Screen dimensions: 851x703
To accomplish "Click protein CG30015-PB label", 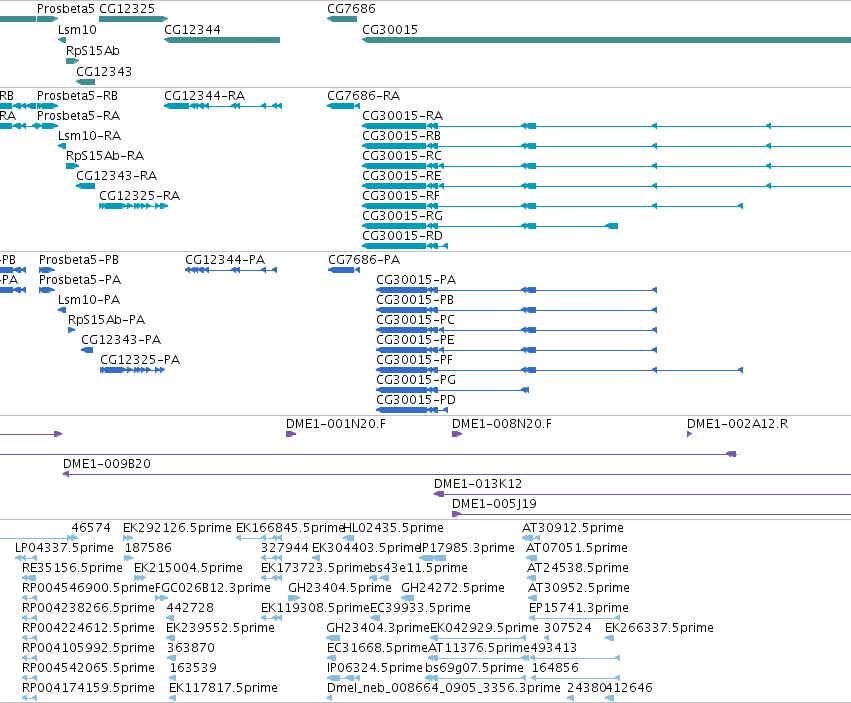I will (415, 300).
